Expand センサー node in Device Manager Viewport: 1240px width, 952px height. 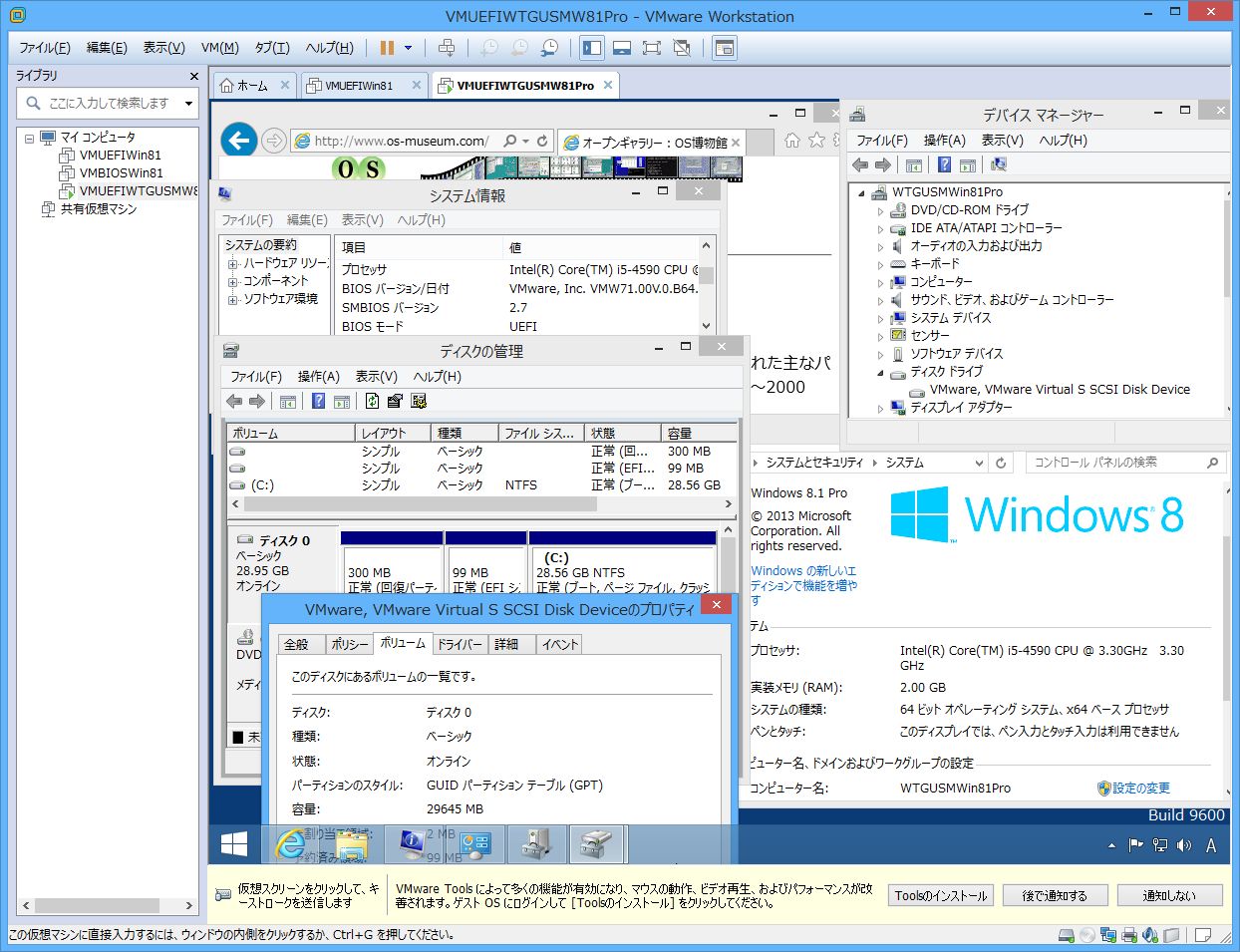pyautogui.click(x=880, y=336)
